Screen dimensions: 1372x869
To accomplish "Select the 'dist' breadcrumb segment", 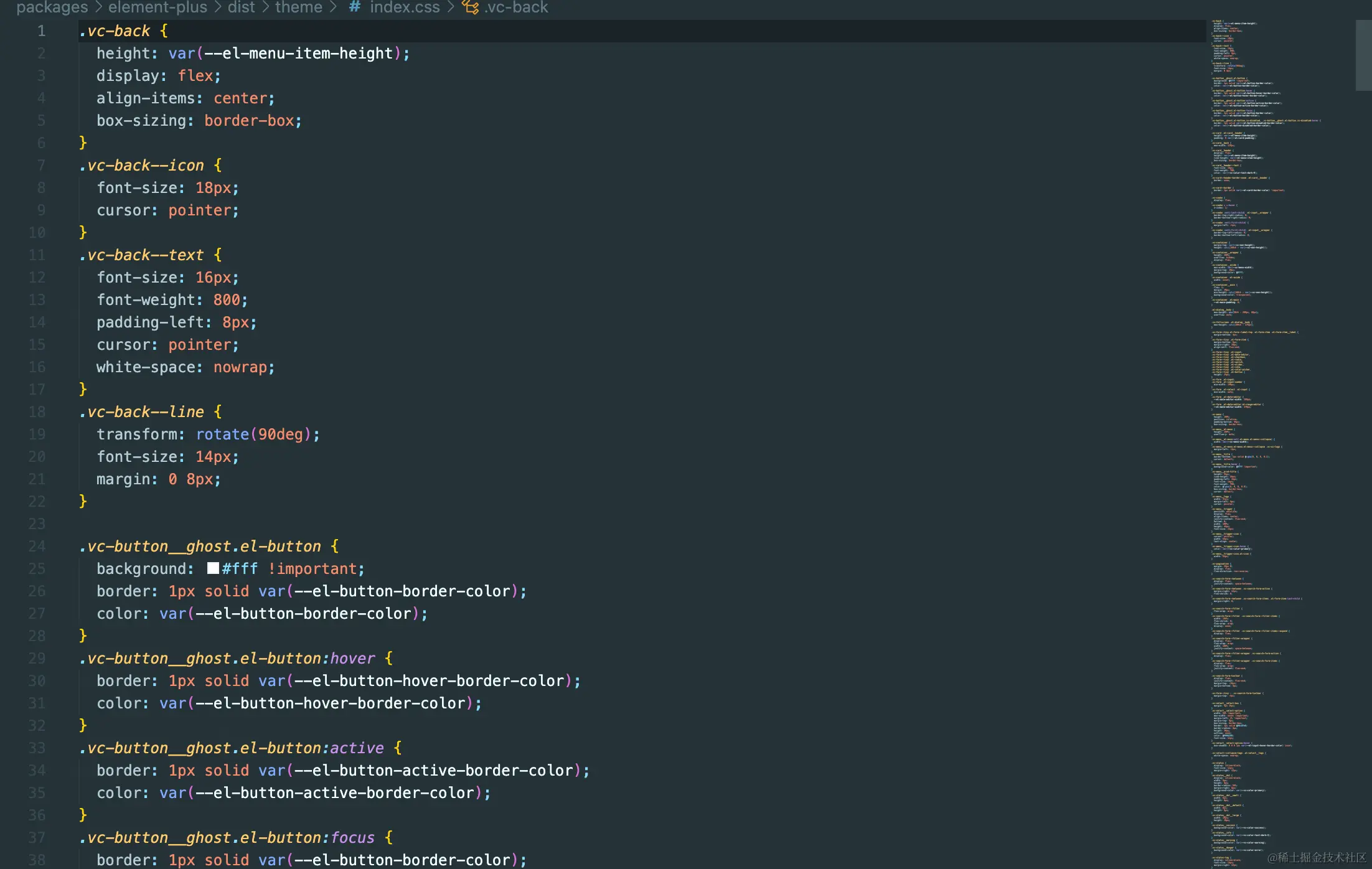I will tap(241, 7).
